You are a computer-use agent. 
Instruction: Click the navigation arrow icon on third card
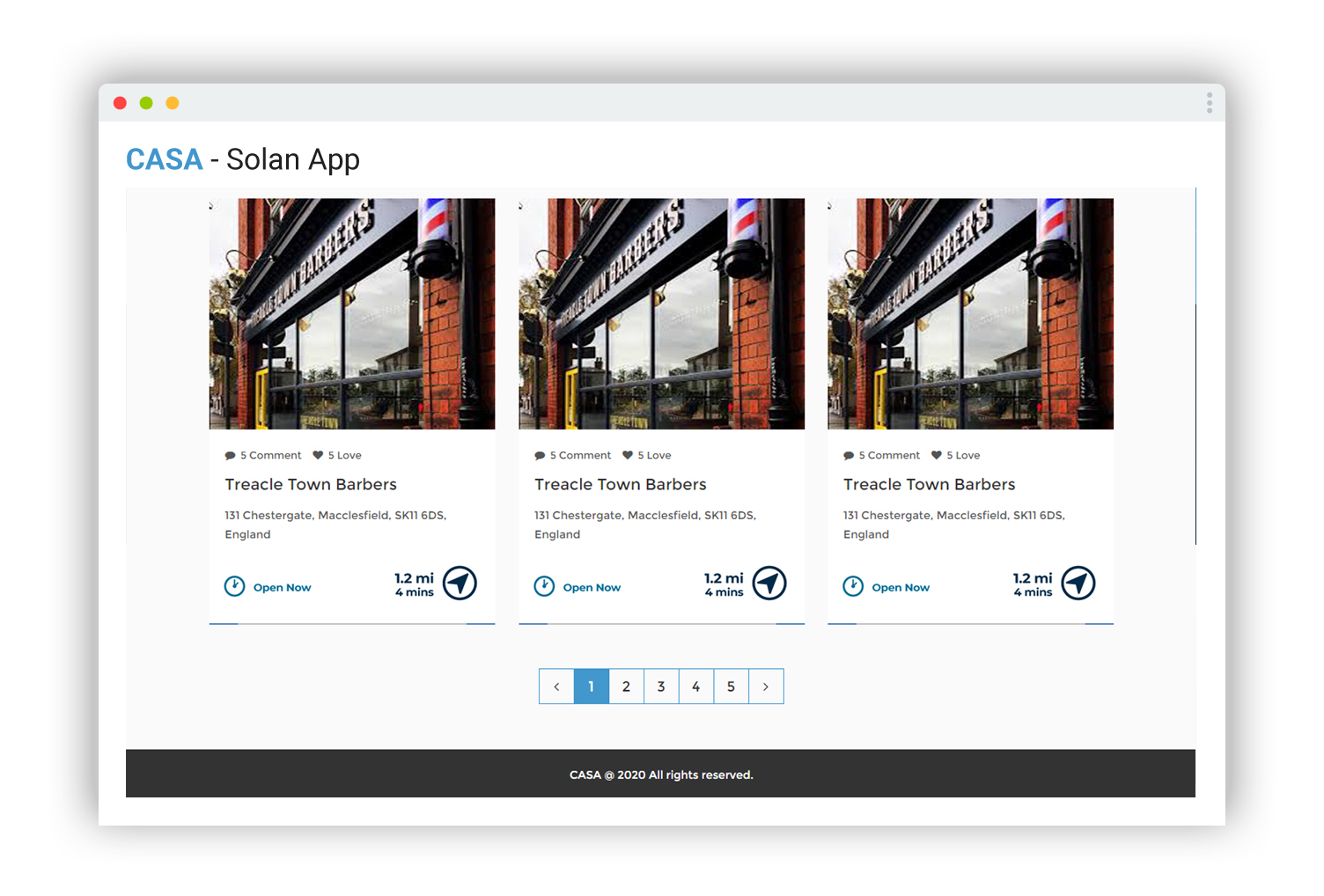[x=1078, y=583]
